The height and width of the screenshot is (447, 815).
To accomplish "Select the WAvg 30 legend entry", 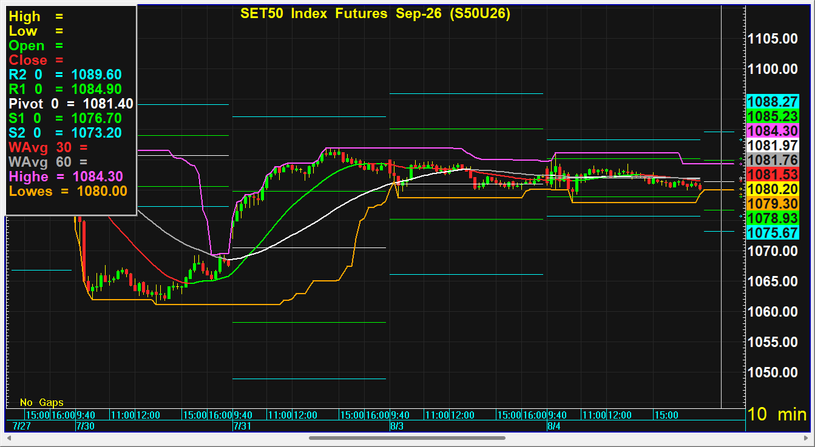I will coord(48,148).
